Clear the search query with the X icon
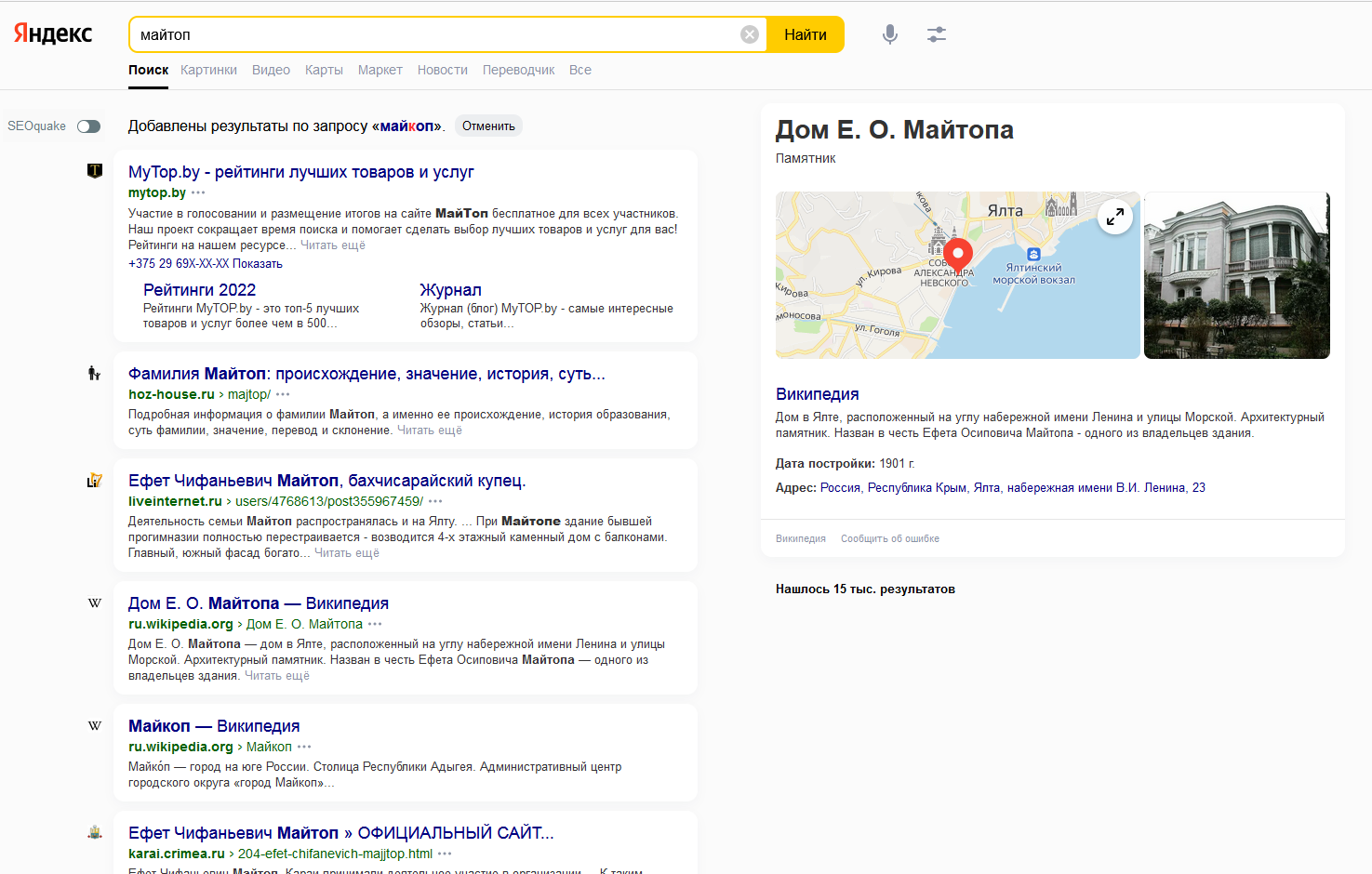This screenshot has width=1372, height=874. coord(750,34)
